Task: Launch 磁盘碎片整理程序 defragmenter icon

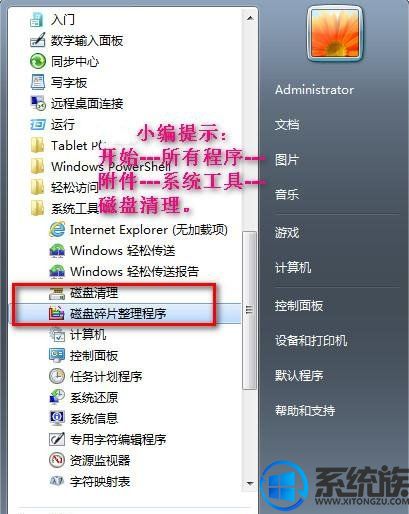Action: [x=57, y=313]
